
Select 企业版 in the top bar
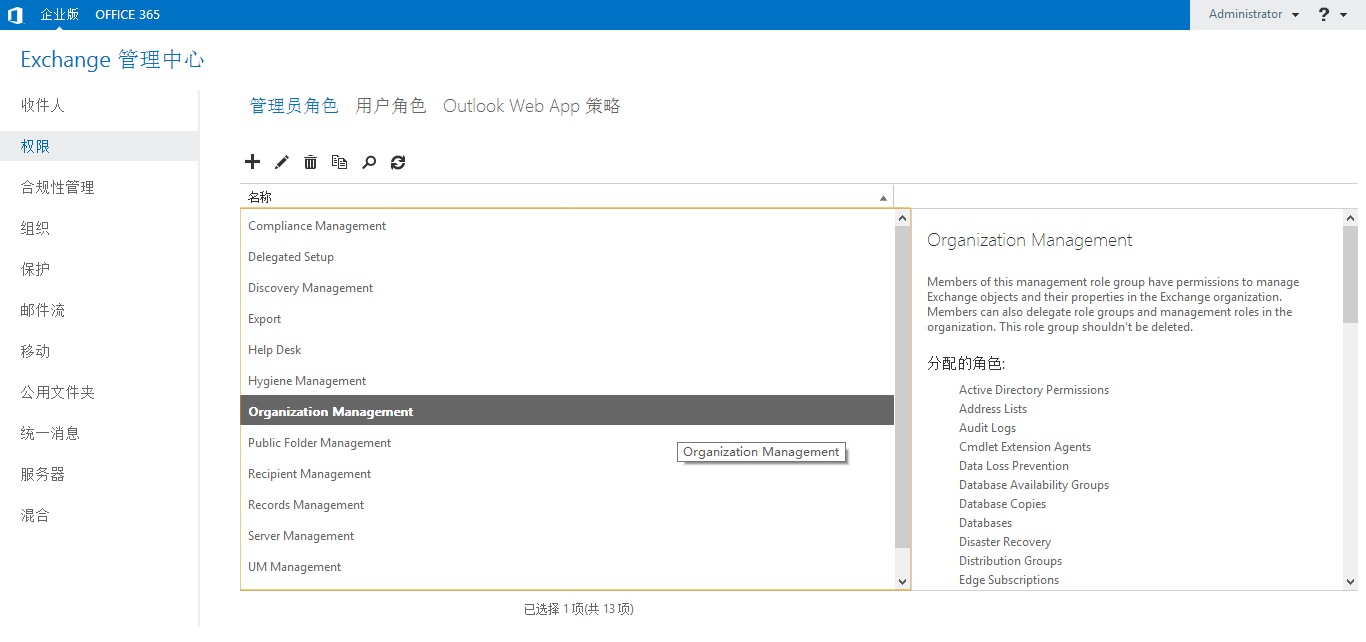click(x=60, y=15)
